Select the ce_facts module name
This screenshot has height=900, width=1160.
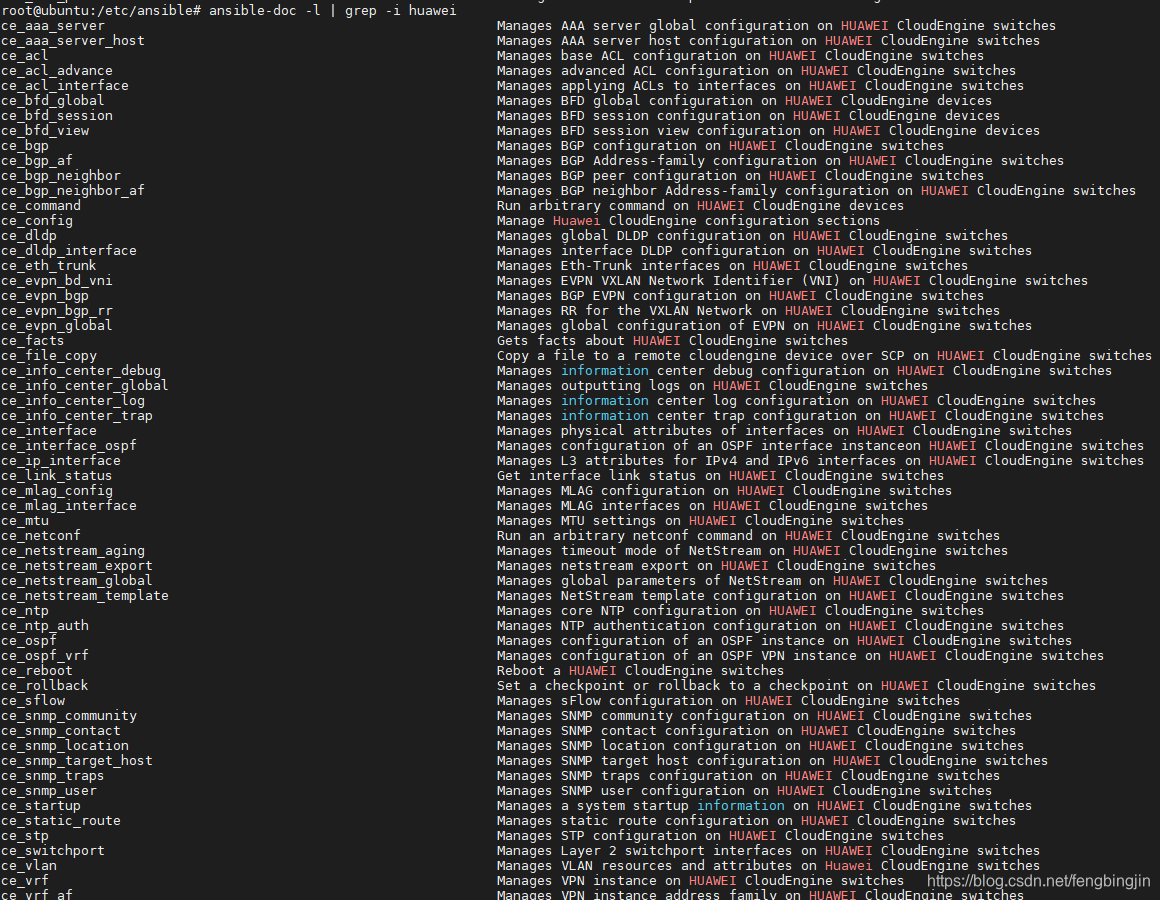pyautogui.click(x=33, y=341)
